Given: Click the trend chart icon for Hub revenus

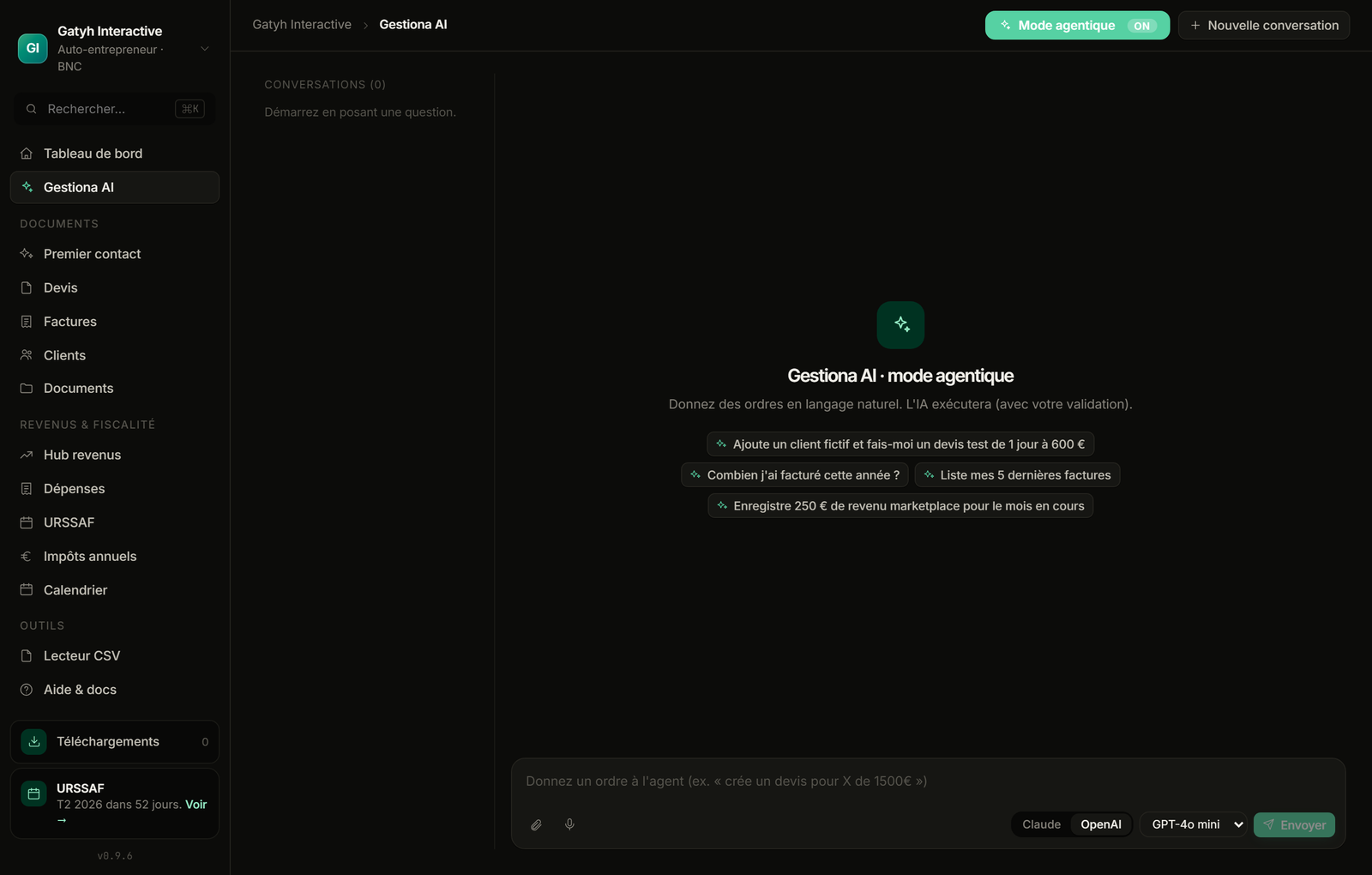Looking at the screenshot, I should tap(27, 455).
